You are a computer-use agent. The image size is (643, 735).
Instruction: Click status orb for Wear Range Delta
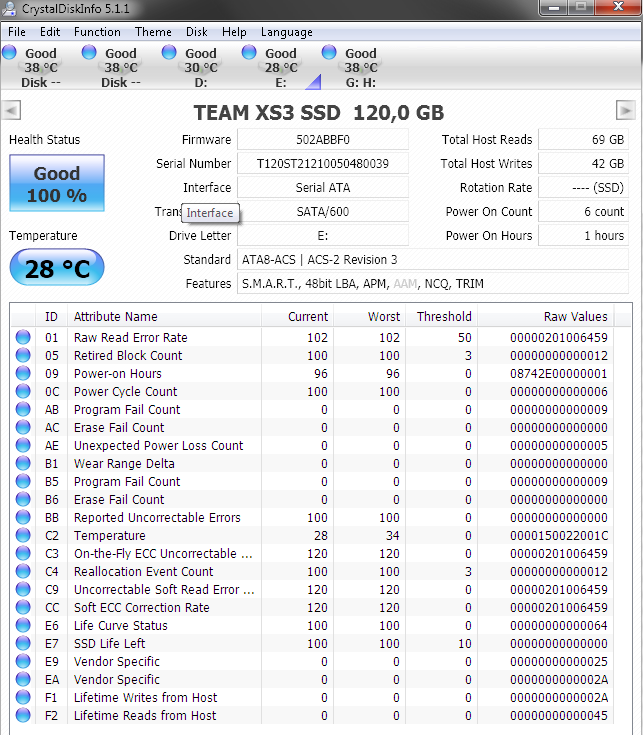click(23, 463)
